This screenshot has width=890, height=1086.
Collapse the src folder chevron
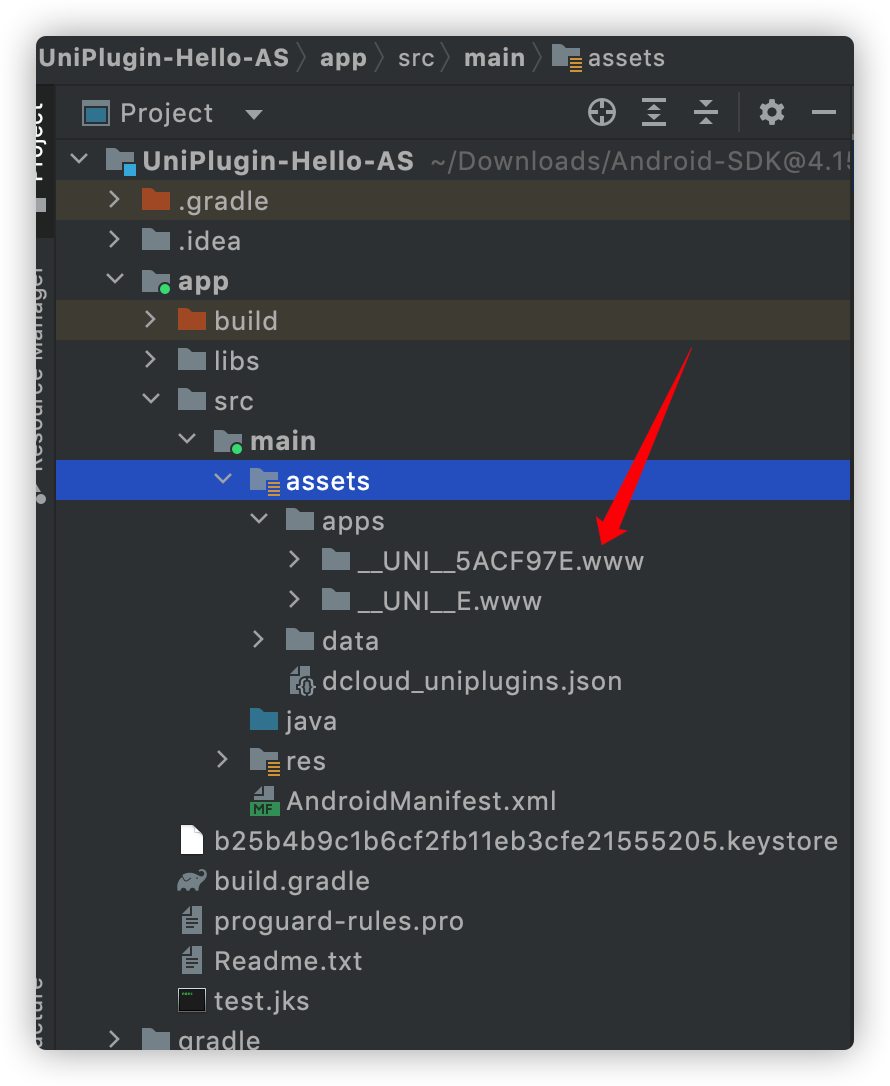(x=151, y=399)
